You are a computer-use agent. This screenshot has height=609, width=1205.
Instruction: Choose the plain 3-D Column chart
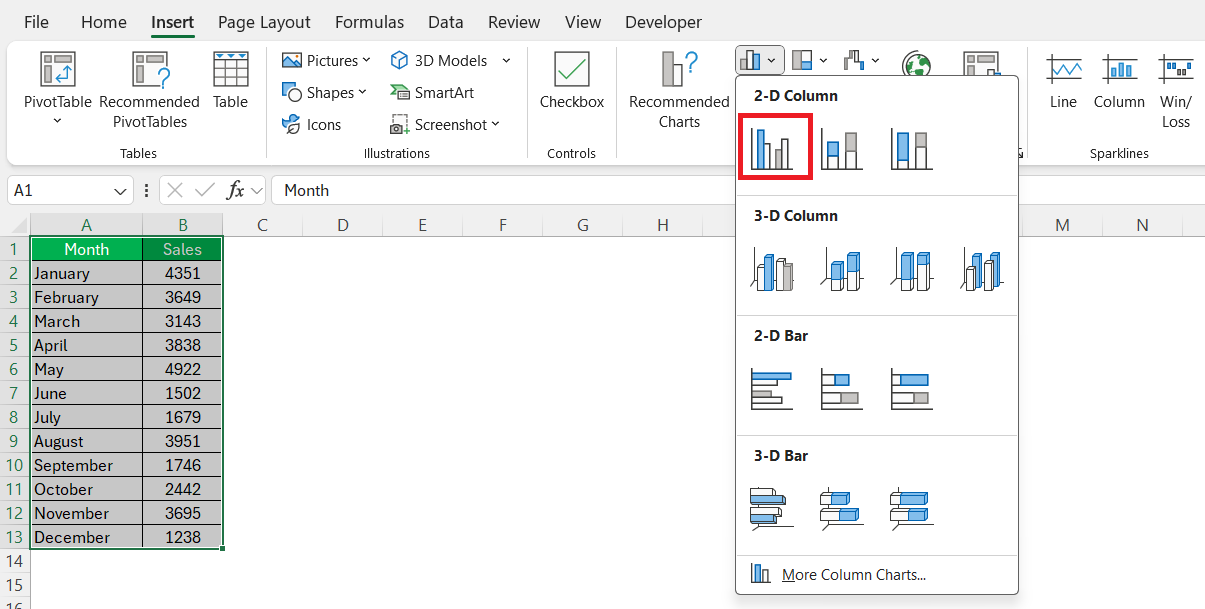982,269
